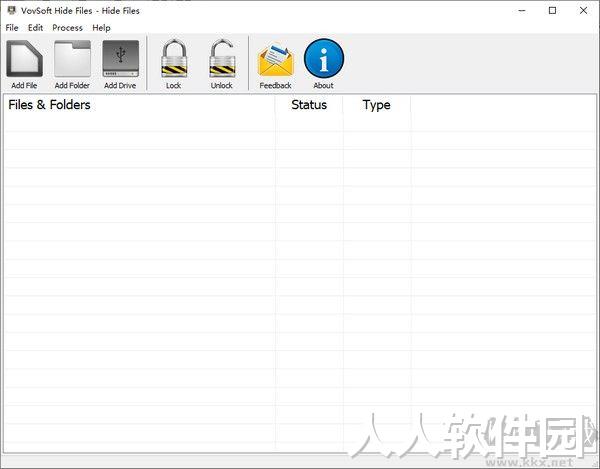
Task: Open the Help menu
Action: coord(101,28)
